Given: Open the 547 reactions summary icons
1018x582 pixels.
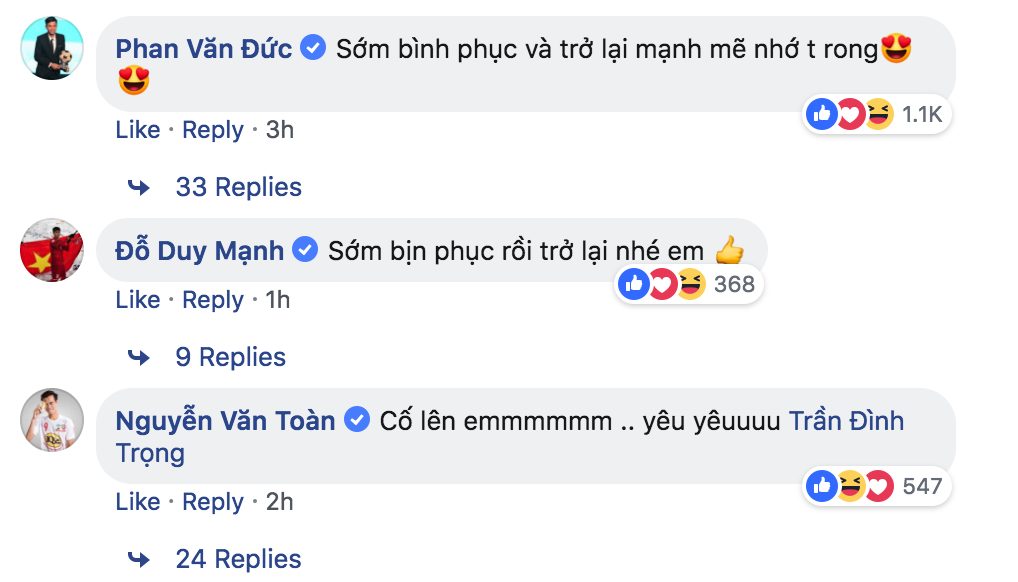Looking at the screenshot, I should click(x=850, y=487).
